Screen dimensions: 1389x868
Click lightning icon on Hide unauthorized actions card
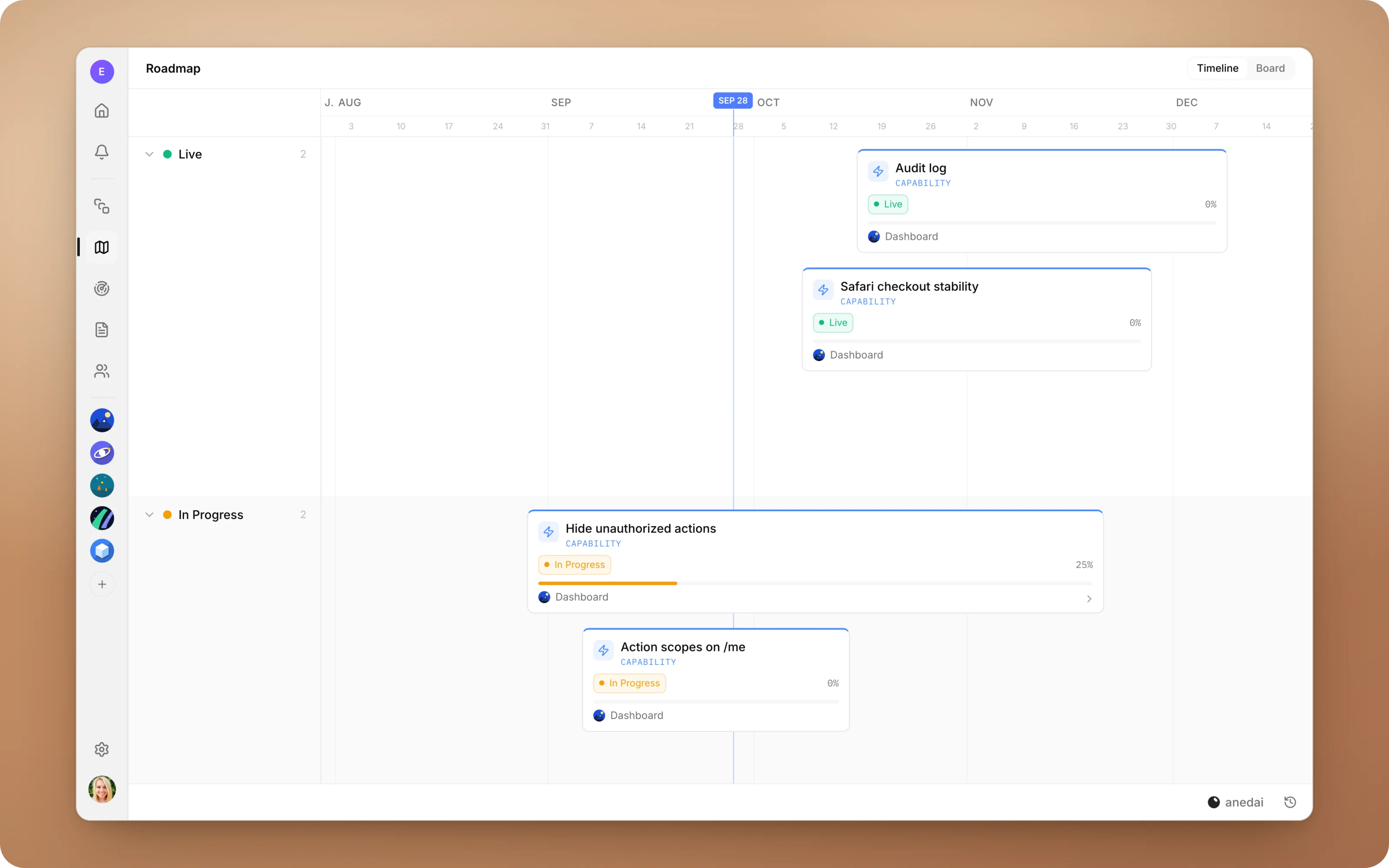point(548,532)
